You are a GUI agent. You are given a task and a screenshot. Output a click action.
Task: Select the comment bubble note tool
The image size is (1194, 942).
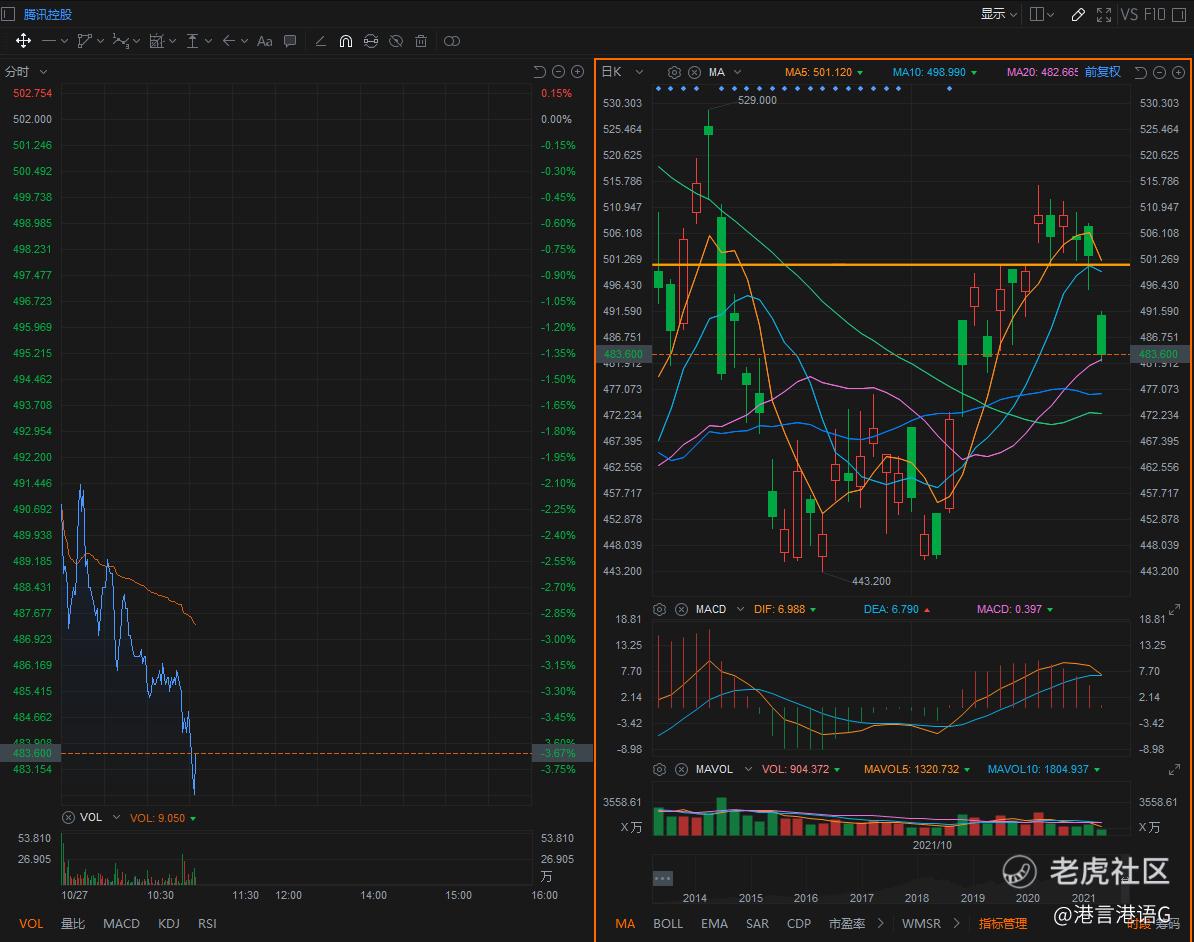coord(290,41)
